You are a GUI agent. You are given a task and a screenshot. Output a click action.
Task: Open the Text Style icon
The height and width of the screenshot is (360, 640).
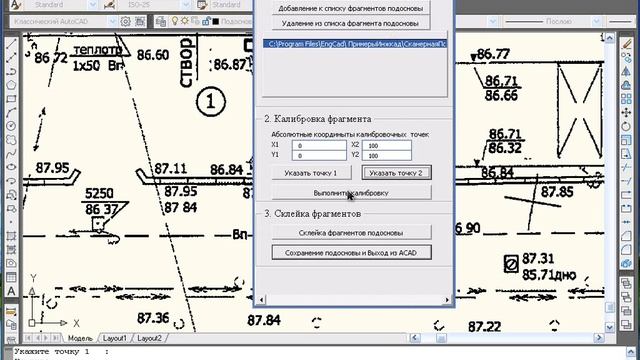point(16,5)
